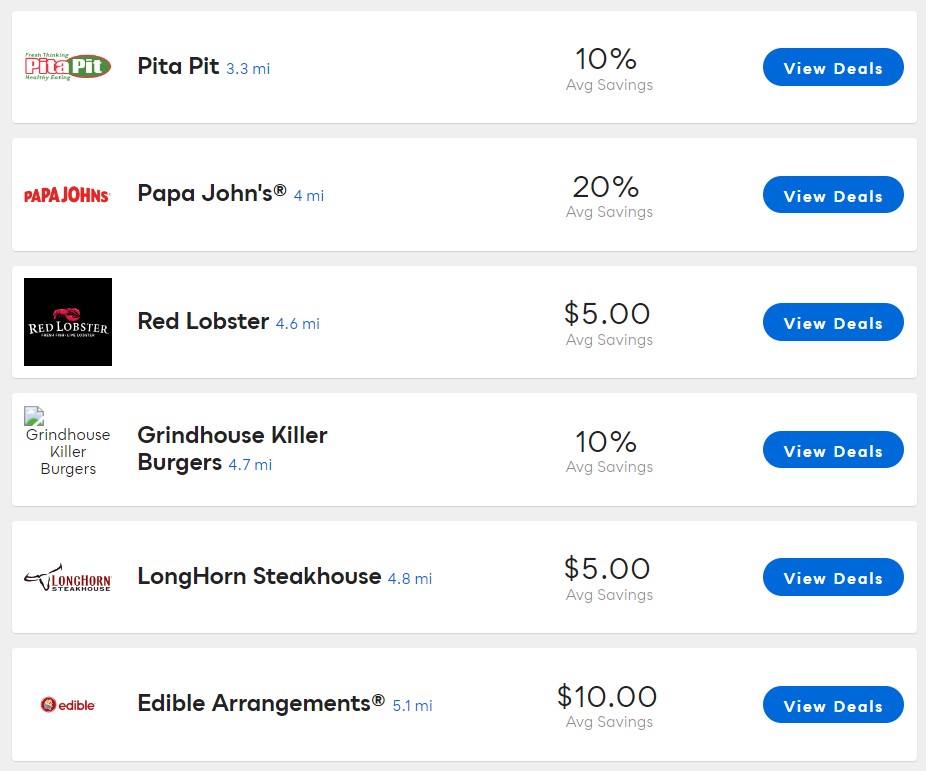The image size is (926, 771).
Task: Open the Pita Pit merchant name
Action: (178, 67)
